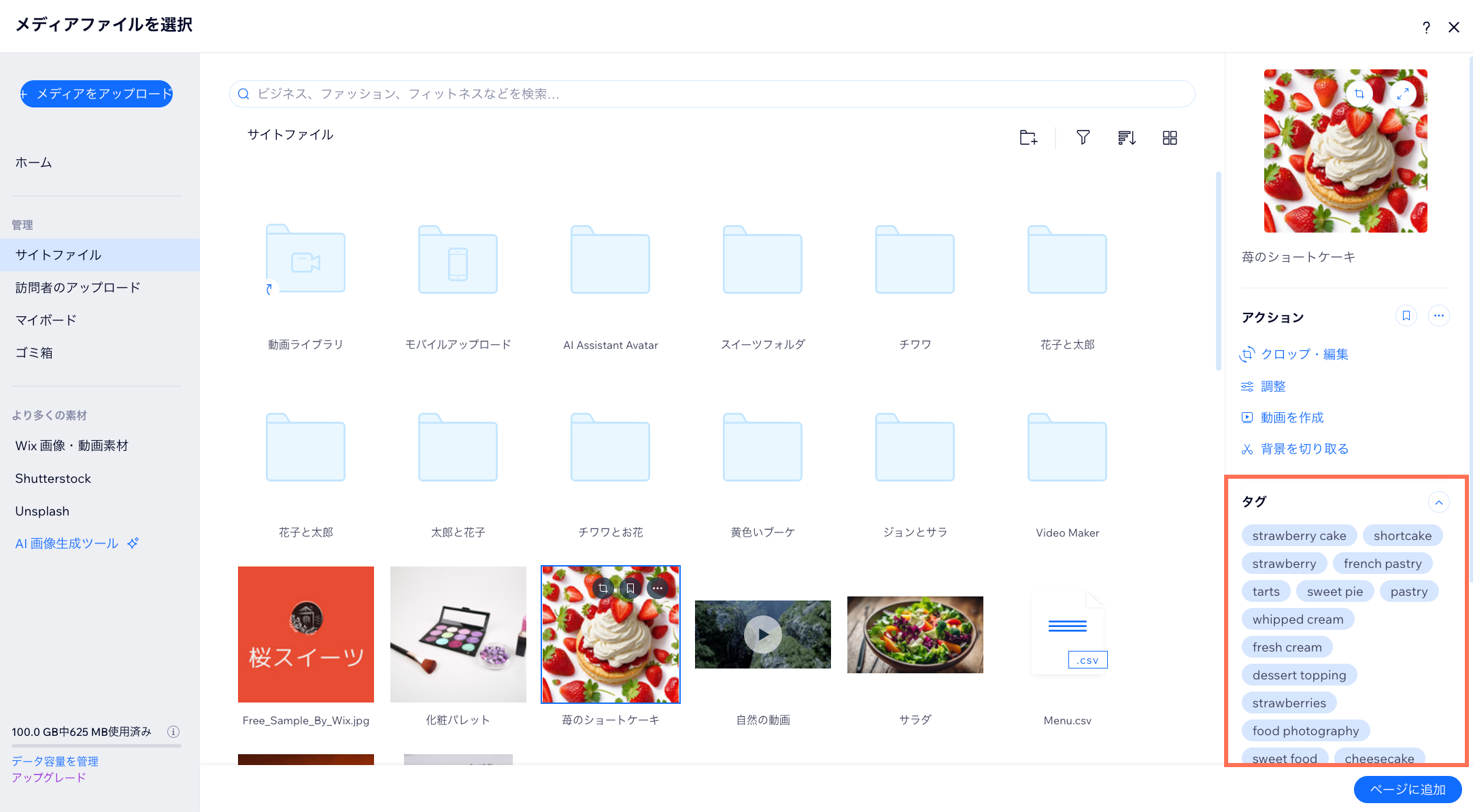Switch layout using the grid view icon

pos(1170,137)
